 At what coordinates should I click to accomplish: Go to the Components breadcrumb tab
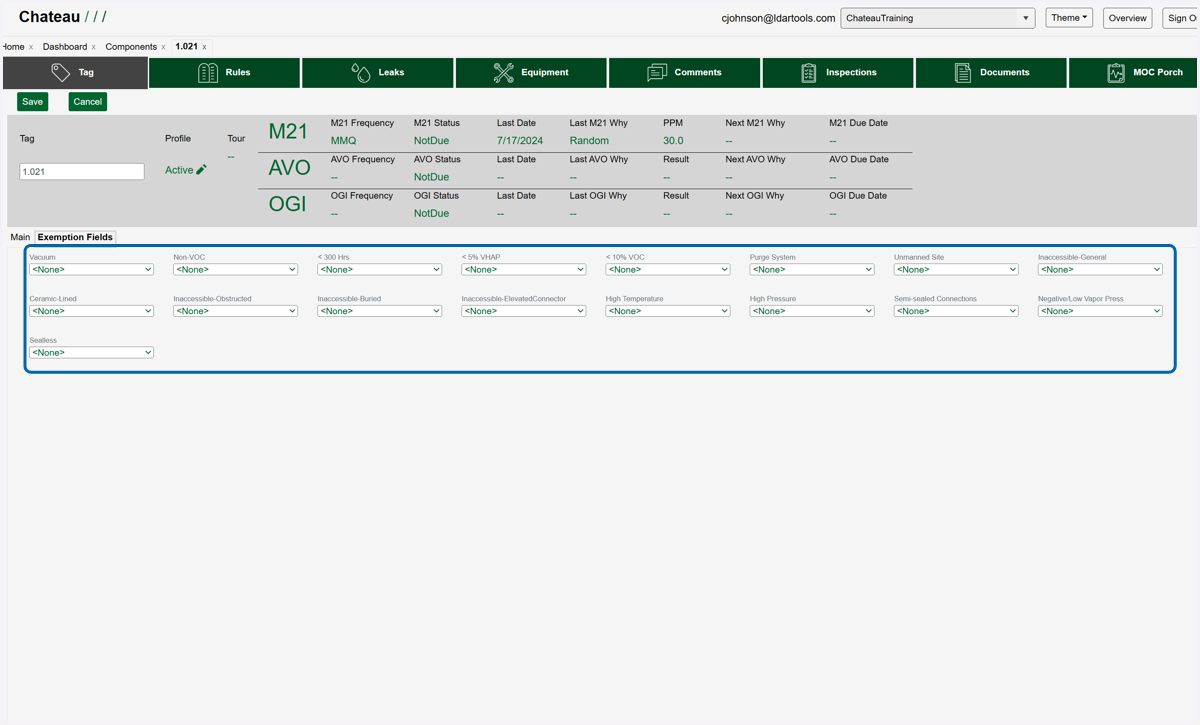click(x=131, y=47)
